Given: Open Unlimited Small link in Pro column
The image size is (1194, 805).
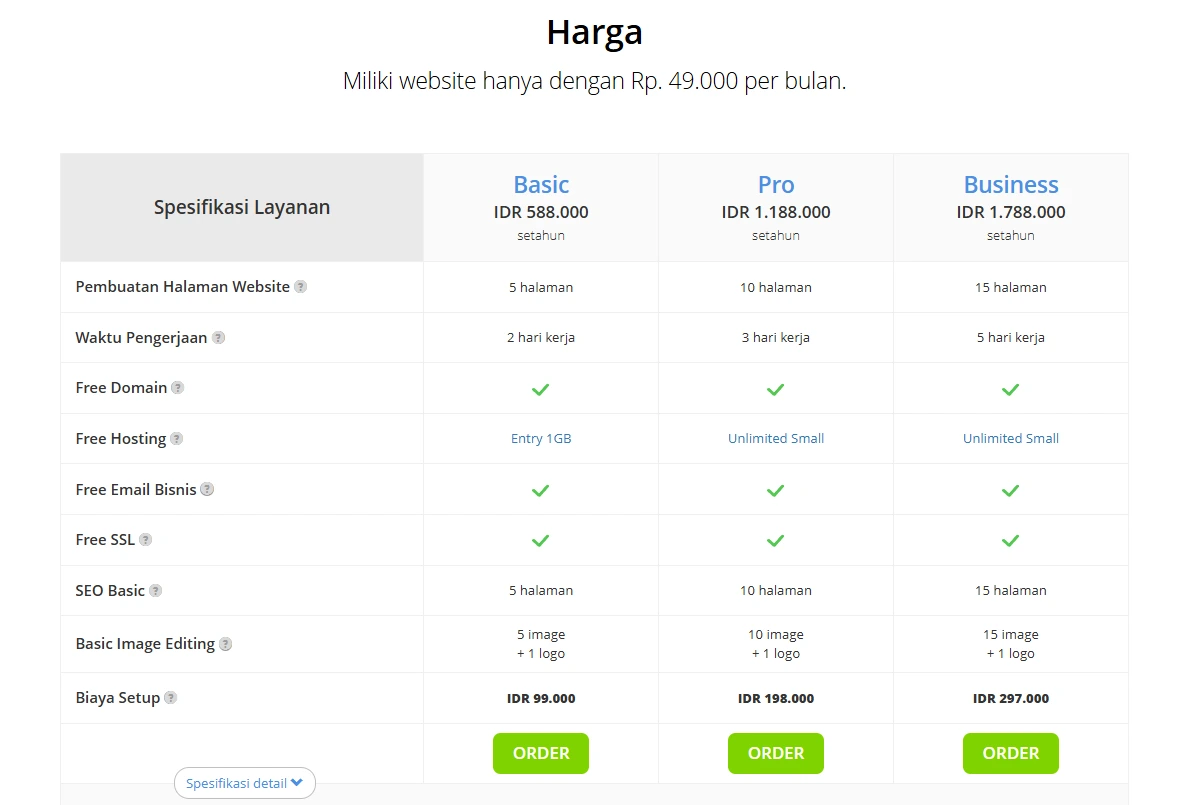Looking at the screenshot, I should pyautogui.click(x=775, y=439).
